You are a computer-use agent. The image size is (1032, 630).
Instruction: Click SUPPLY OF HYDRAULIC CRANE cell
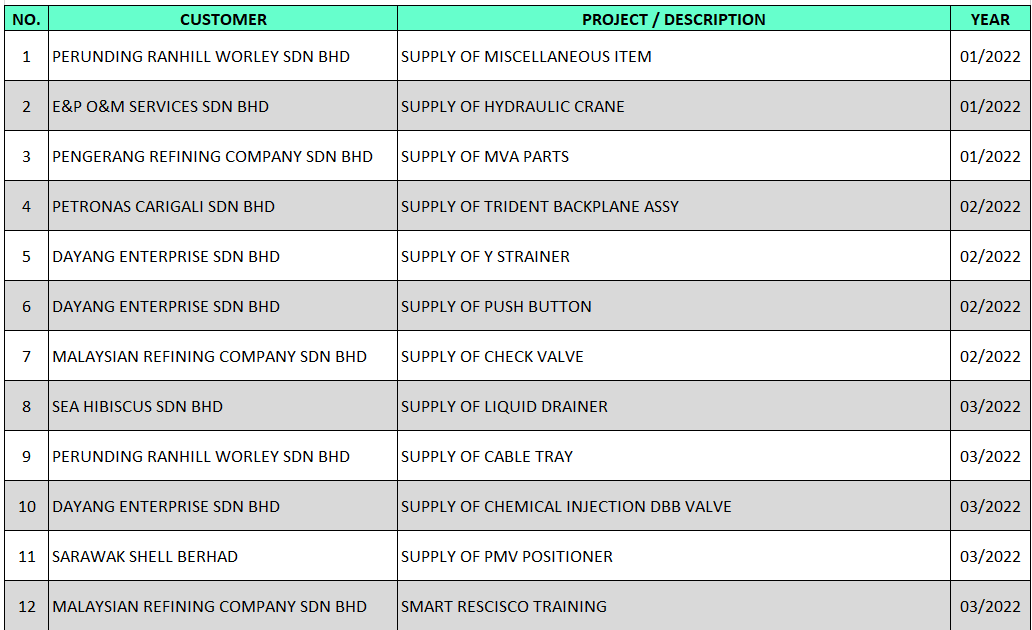(512, 107)
